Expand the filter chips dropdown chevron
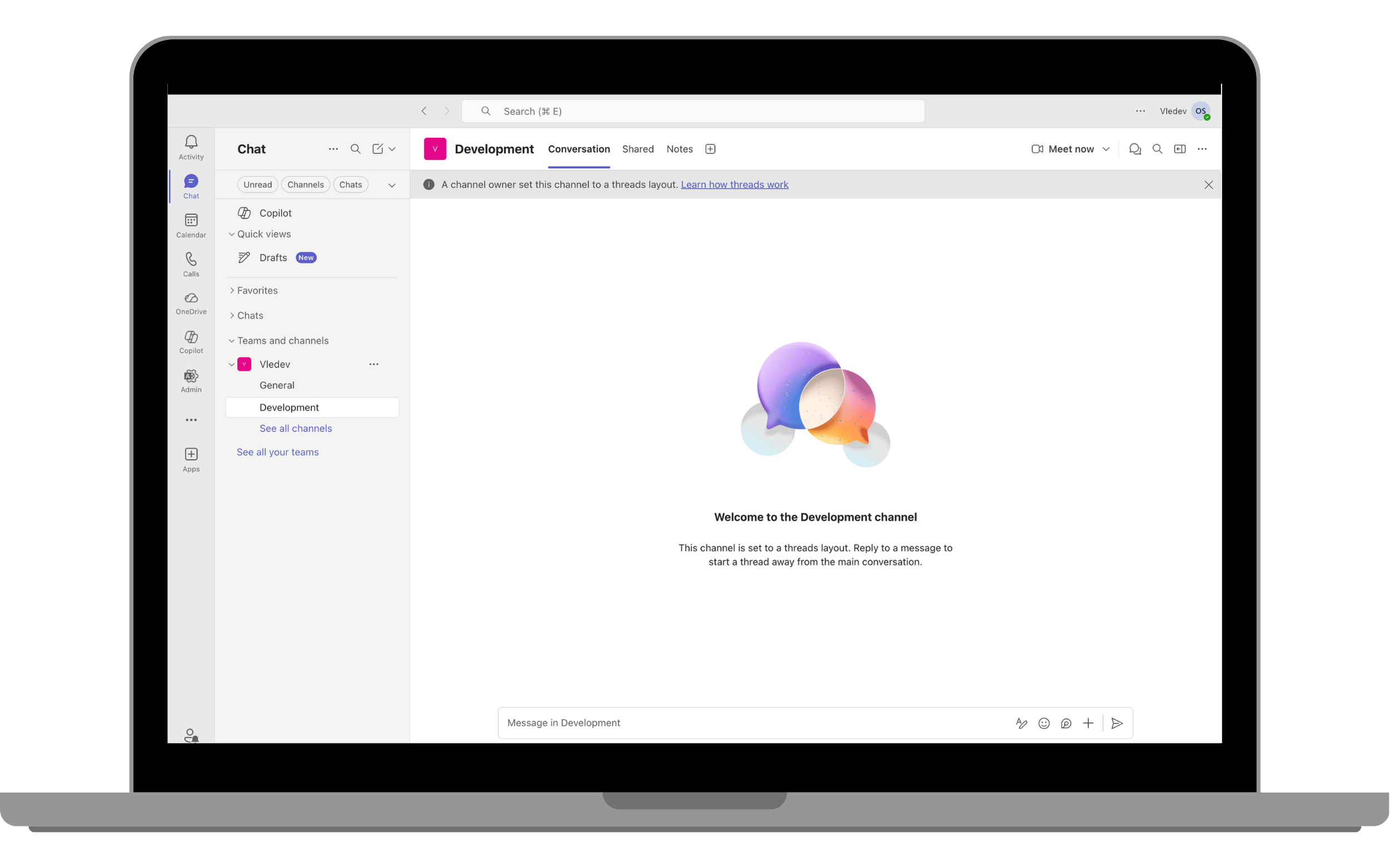 392,185
